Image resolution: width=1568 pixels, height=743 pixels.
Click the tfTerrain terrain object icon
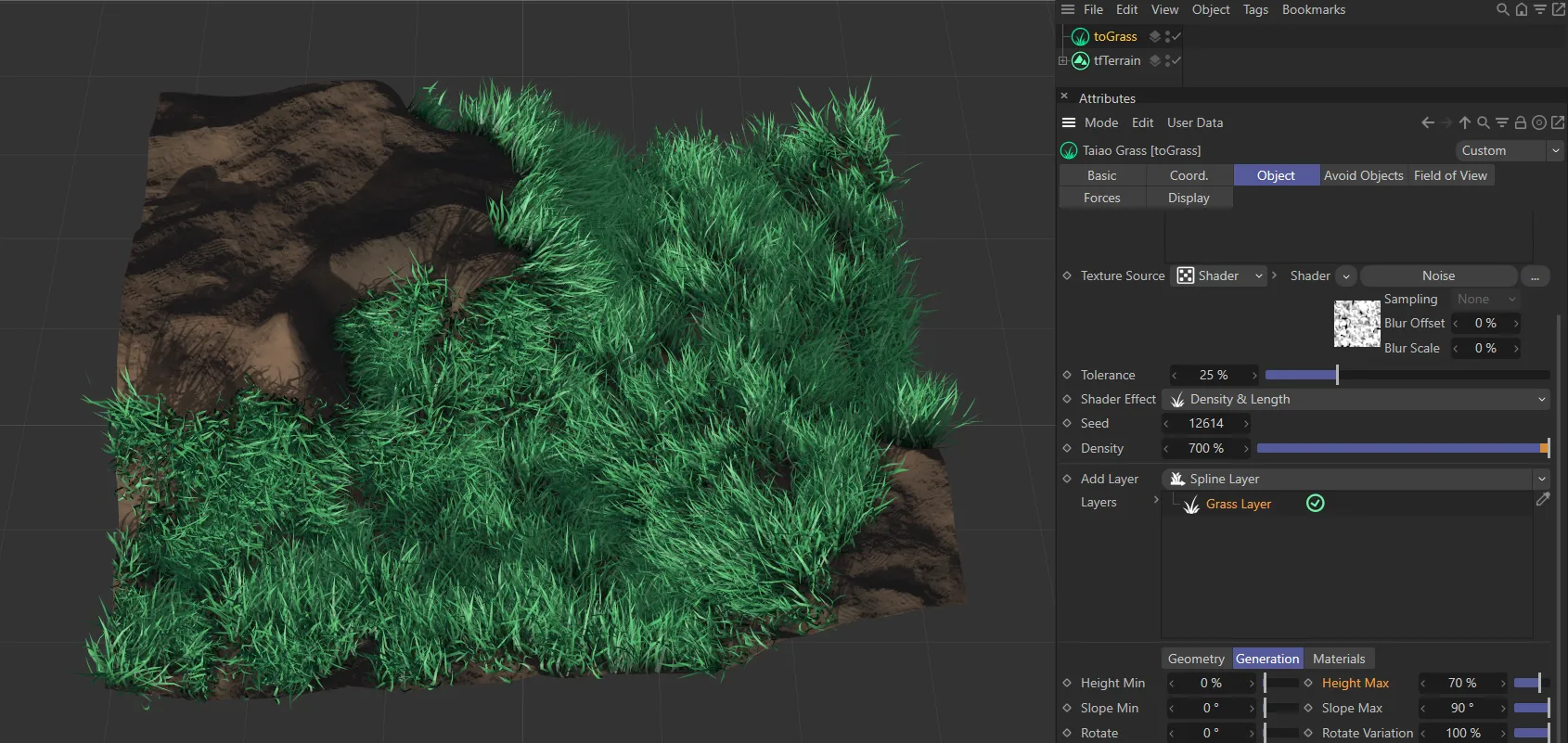(x=1080, y=61)
